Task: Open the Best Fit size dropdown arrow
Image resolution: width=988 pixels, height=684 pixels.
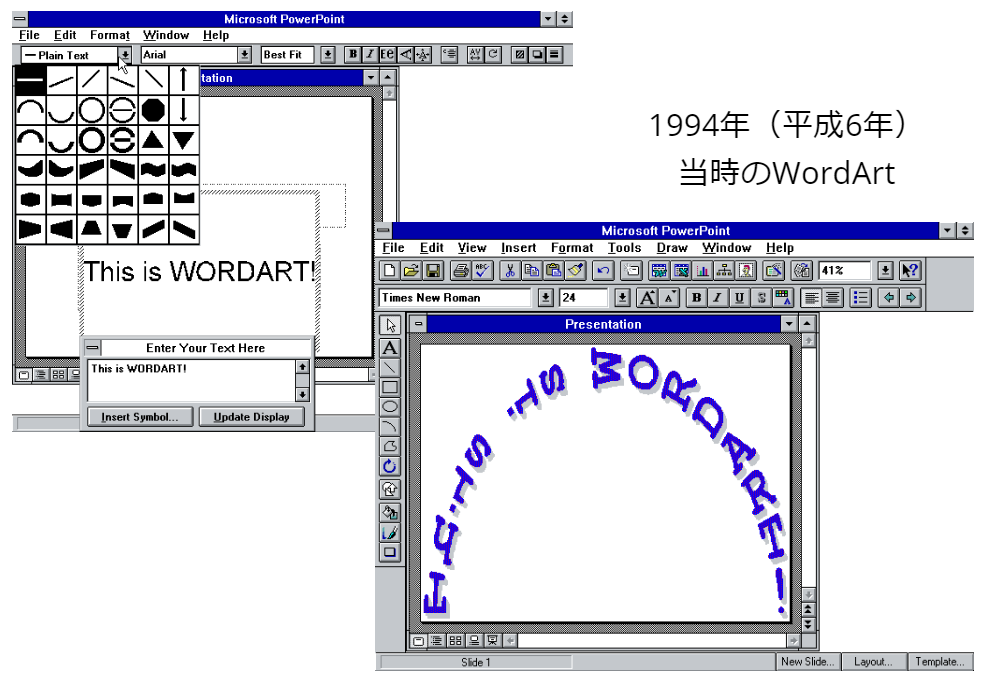Action: [x=328, y=55]
